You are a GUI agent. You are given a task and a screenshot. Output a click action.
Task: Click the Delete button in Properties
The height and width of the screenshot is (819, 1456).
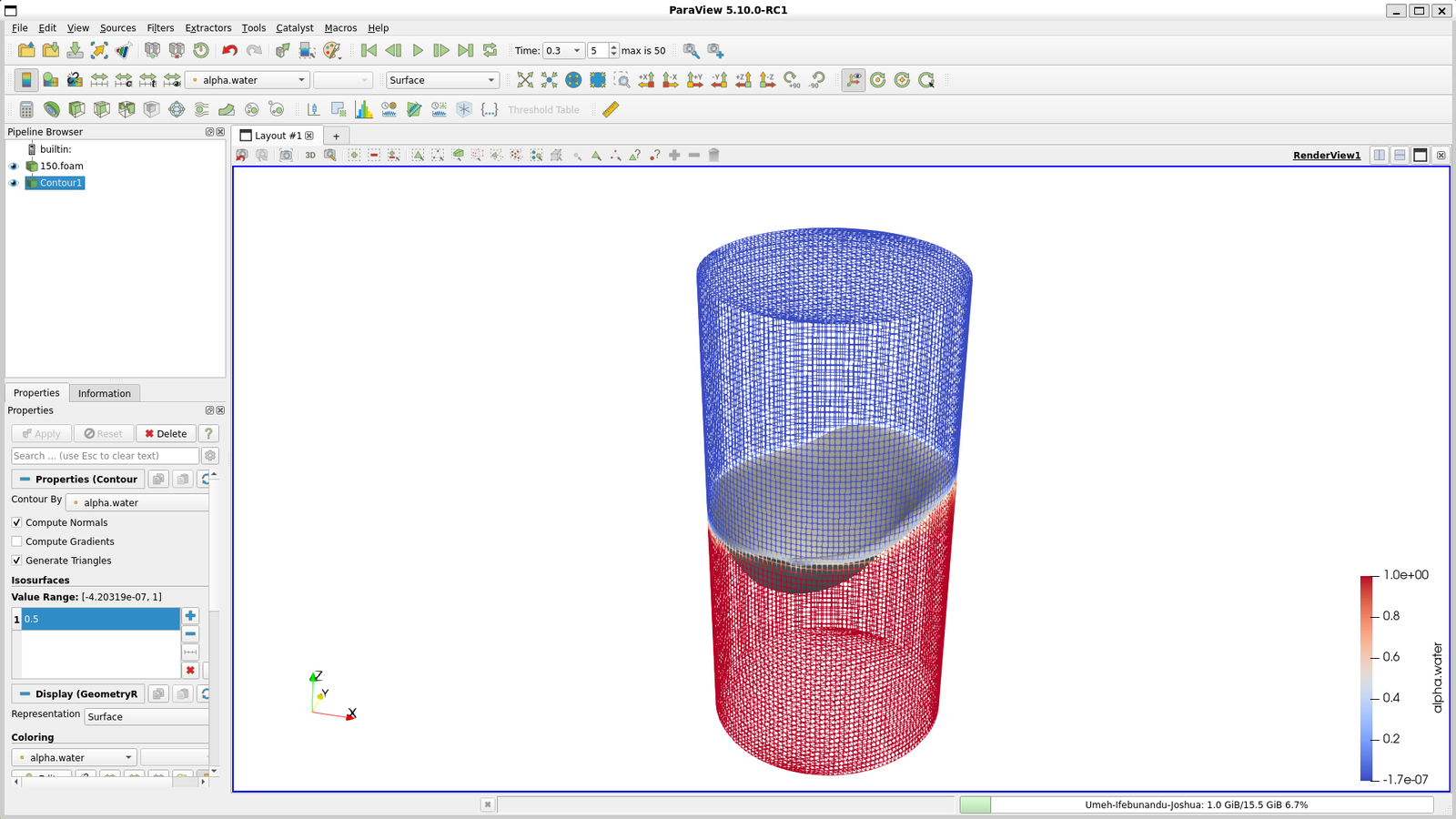point(166,434)
